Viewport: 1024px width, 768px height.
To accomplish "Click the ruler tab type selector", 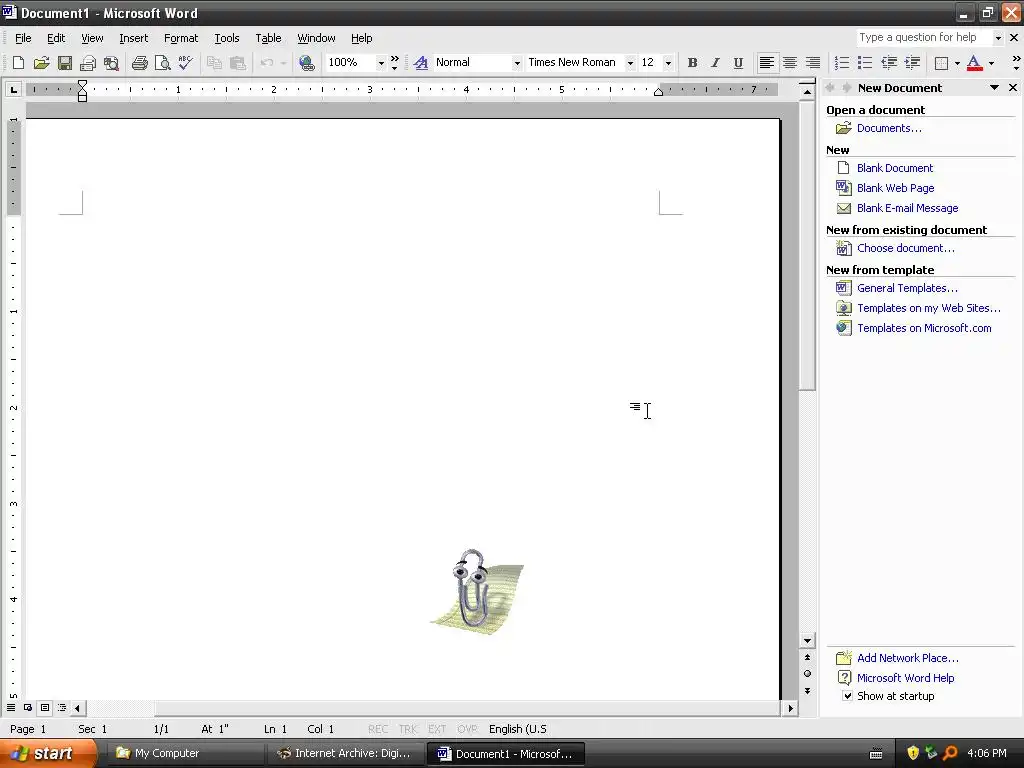I will [13, 89].
